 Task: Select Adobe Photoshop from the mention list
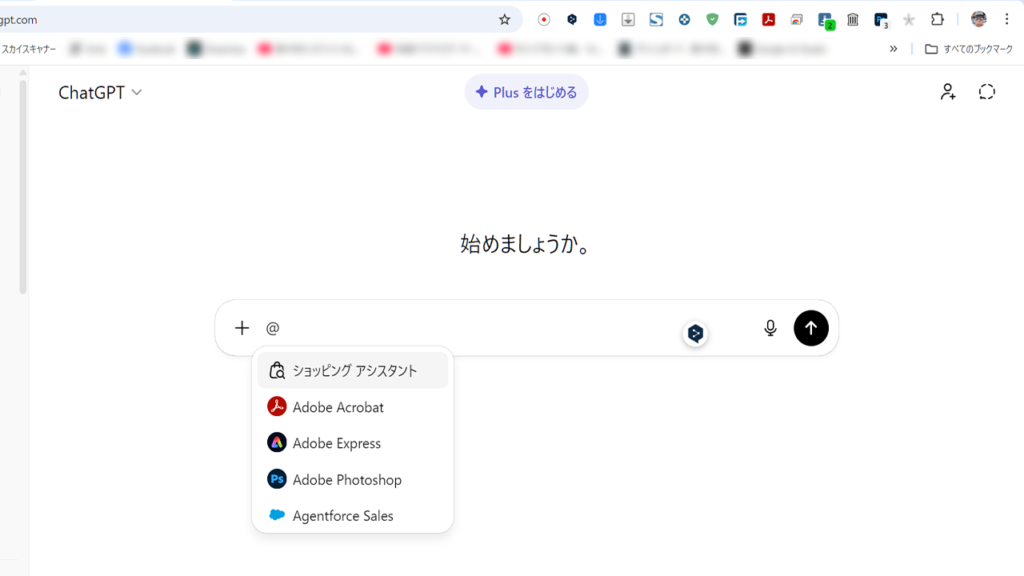click(x=346, y=480)
